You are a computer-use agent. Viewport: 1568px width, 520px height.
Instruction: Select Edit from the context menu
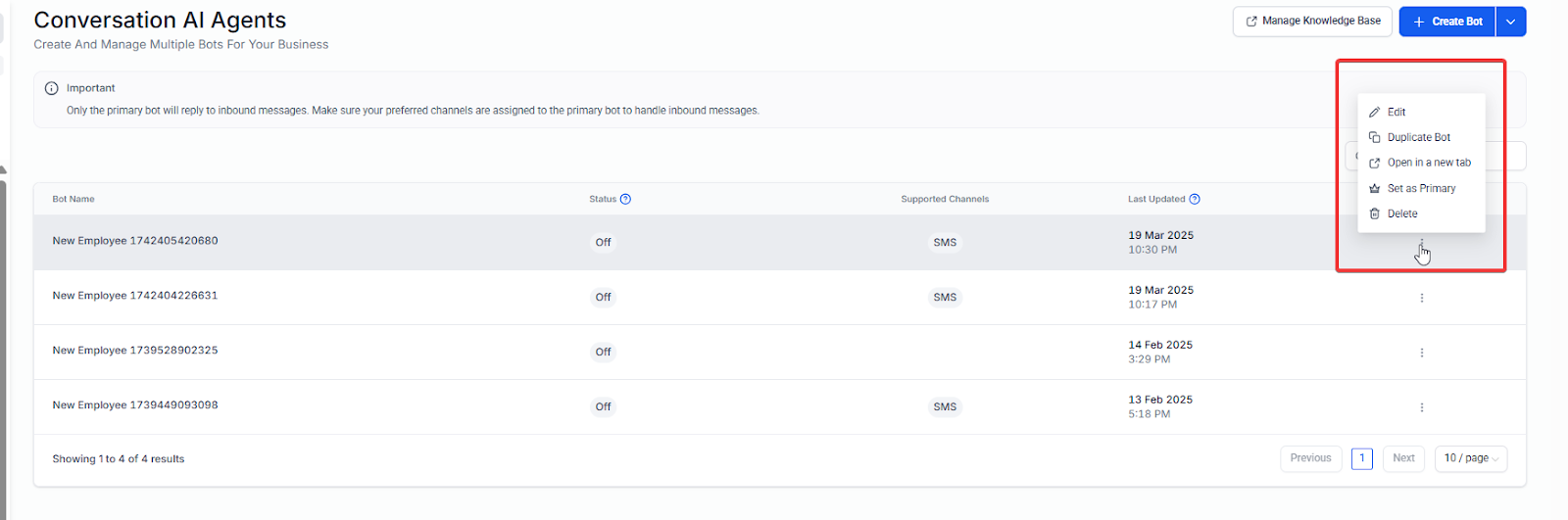click(1396, 112)
